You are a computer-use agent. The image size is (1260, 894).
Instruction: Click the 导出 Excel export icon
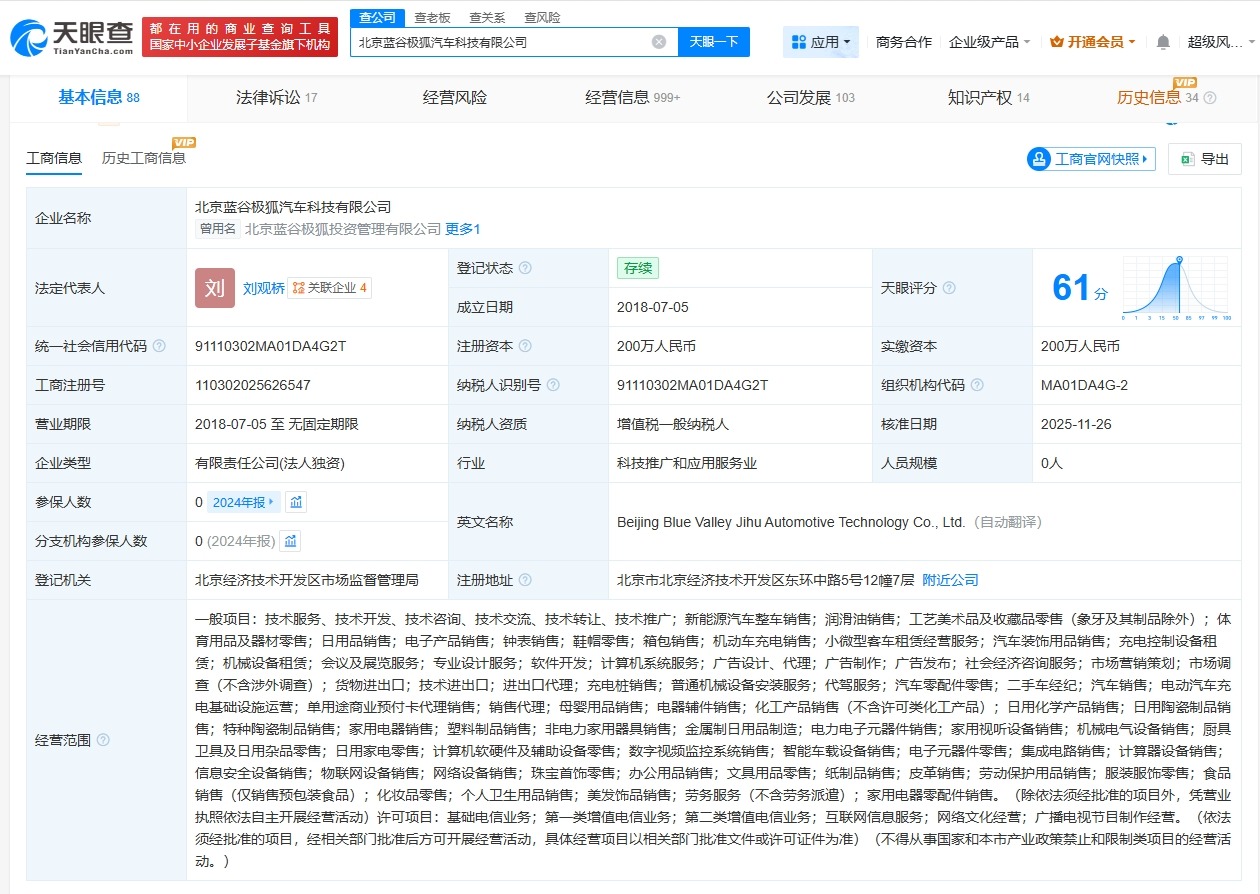(x=1187, y=158)
